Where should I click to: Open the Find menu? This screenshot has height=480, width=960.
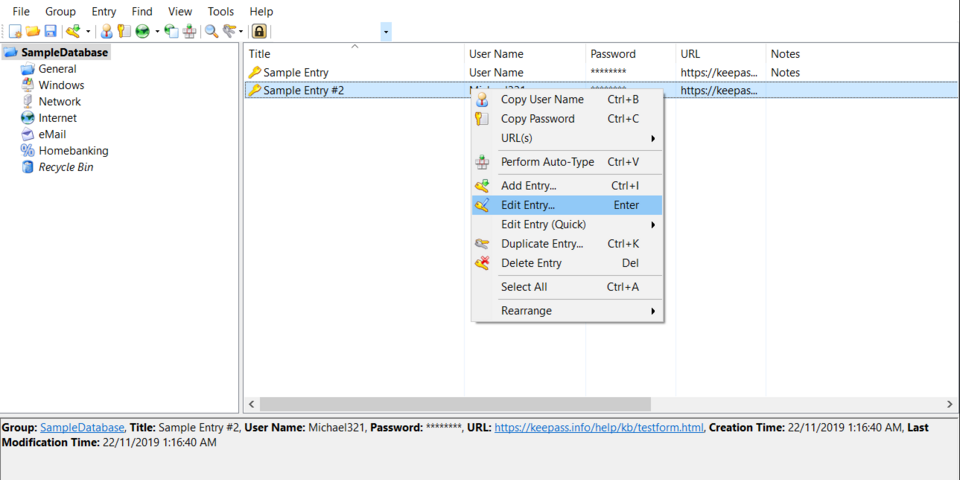pyautogui.click(x=142, y=12)
